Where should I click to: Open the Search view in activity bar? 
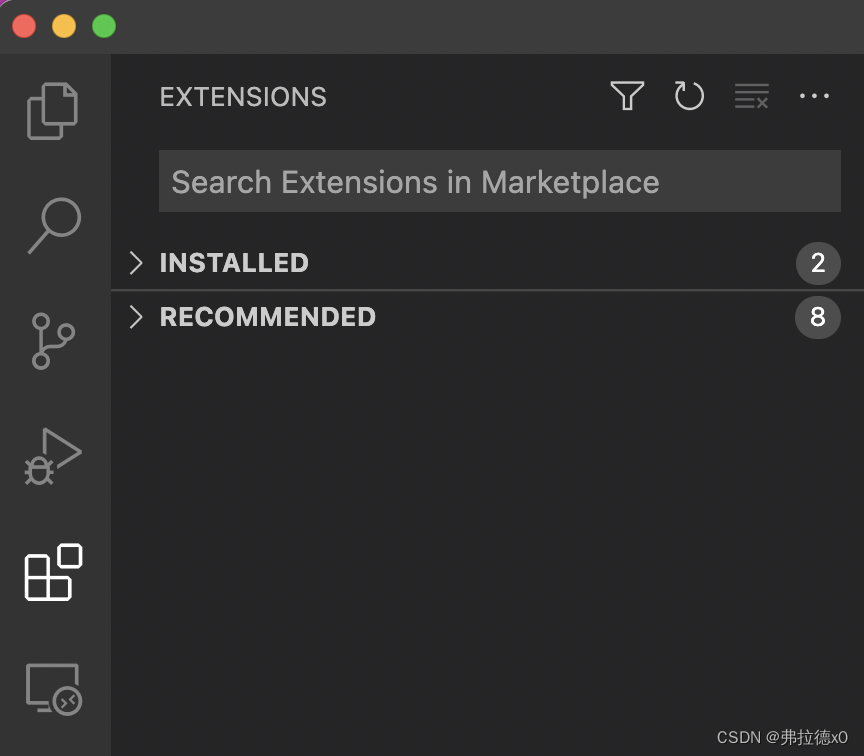point(55,225)
